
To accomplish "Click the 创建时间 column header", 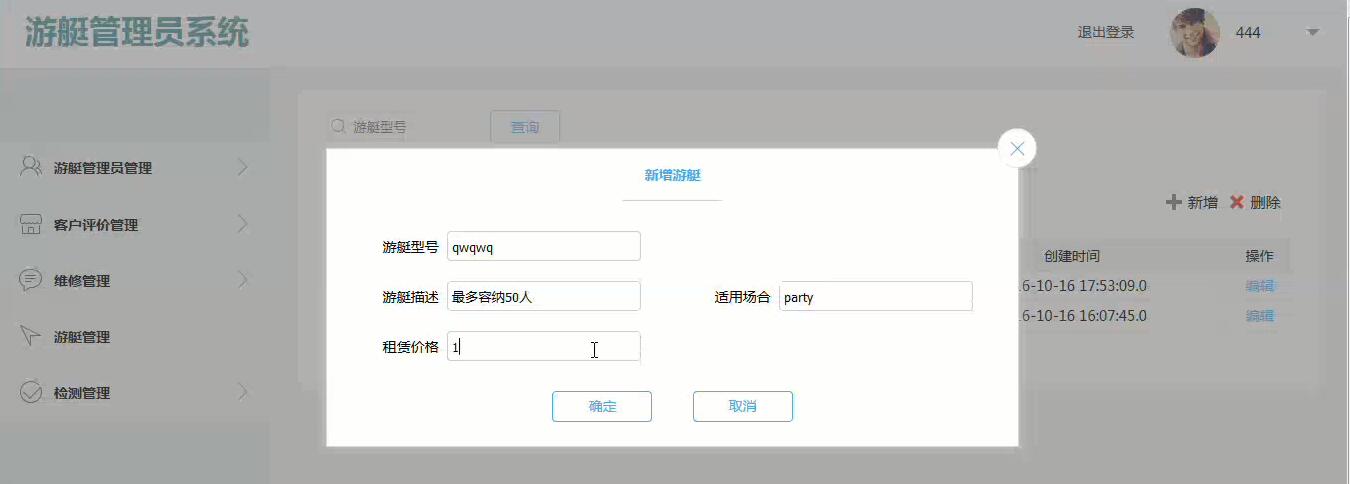I will (x=1072, y=256).
